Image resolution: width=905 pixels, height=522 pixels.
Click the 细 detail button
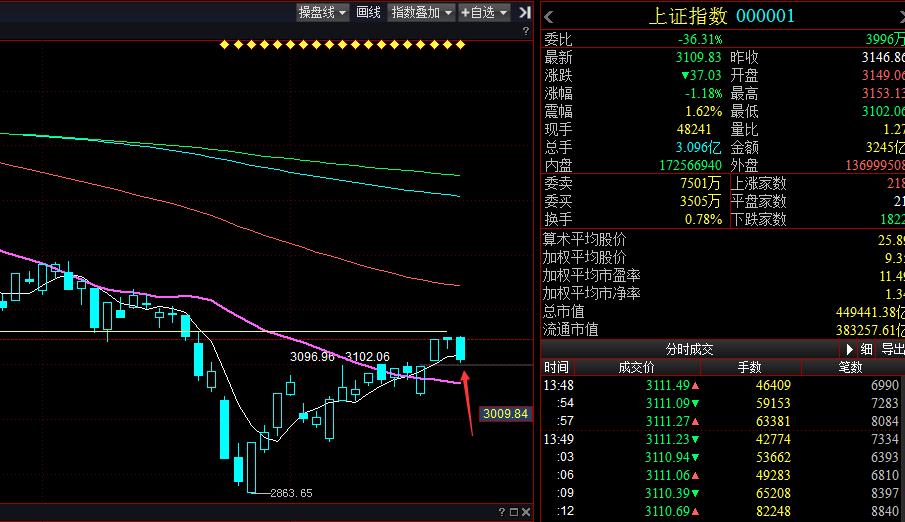pyautogui.click(x=866, y=349)
